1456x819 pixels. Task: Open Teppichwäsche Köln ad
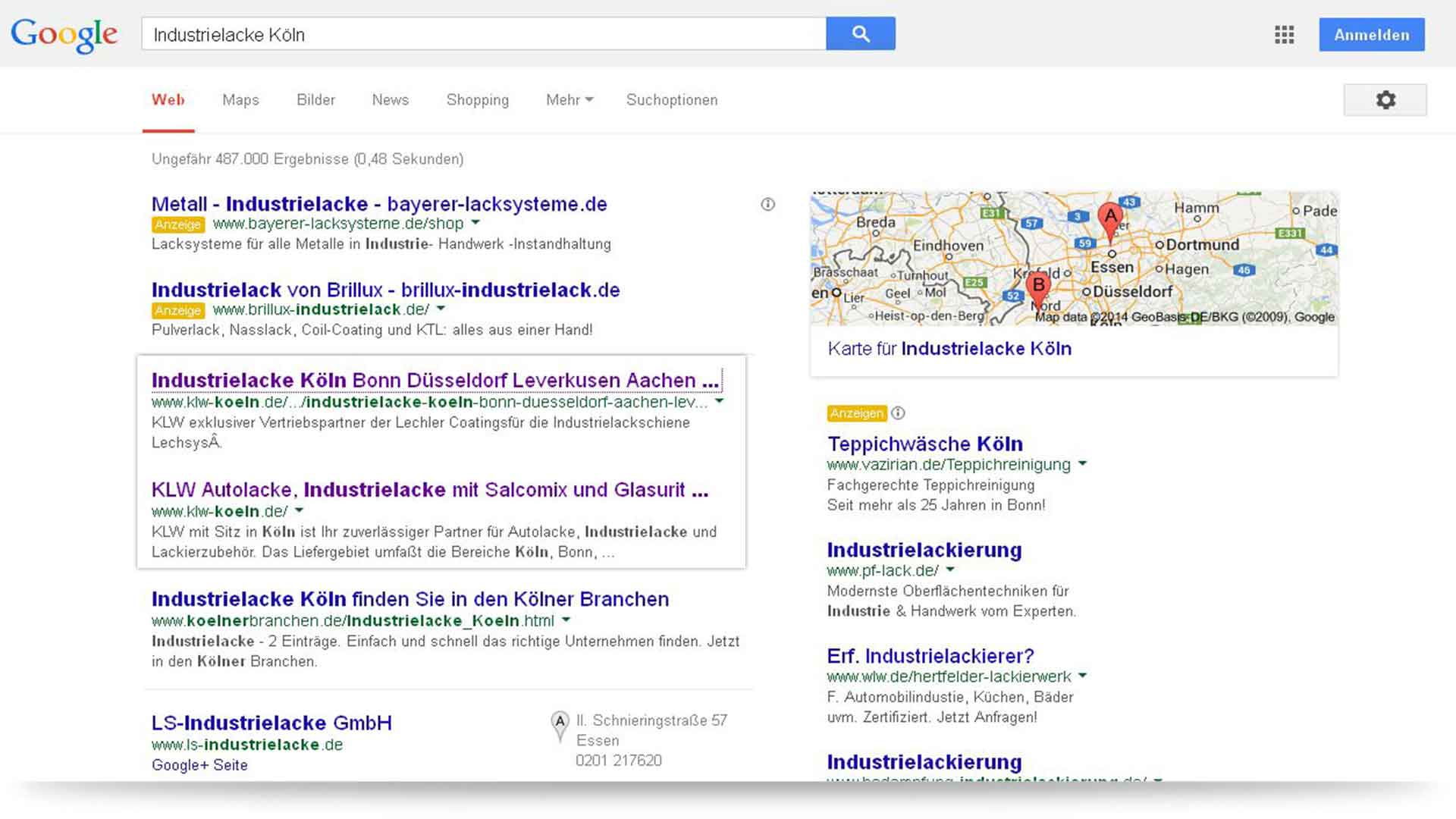[924, 444]
